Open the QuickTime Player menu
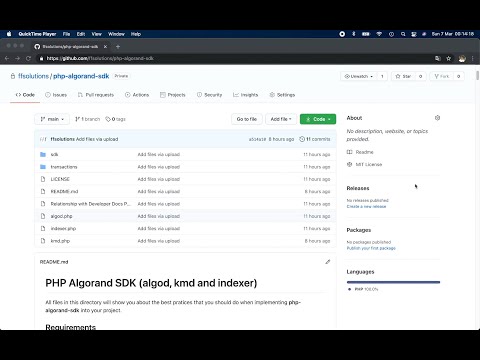Image resolution: width=480 pixels, height=360 pixels. tap(37, 34)
